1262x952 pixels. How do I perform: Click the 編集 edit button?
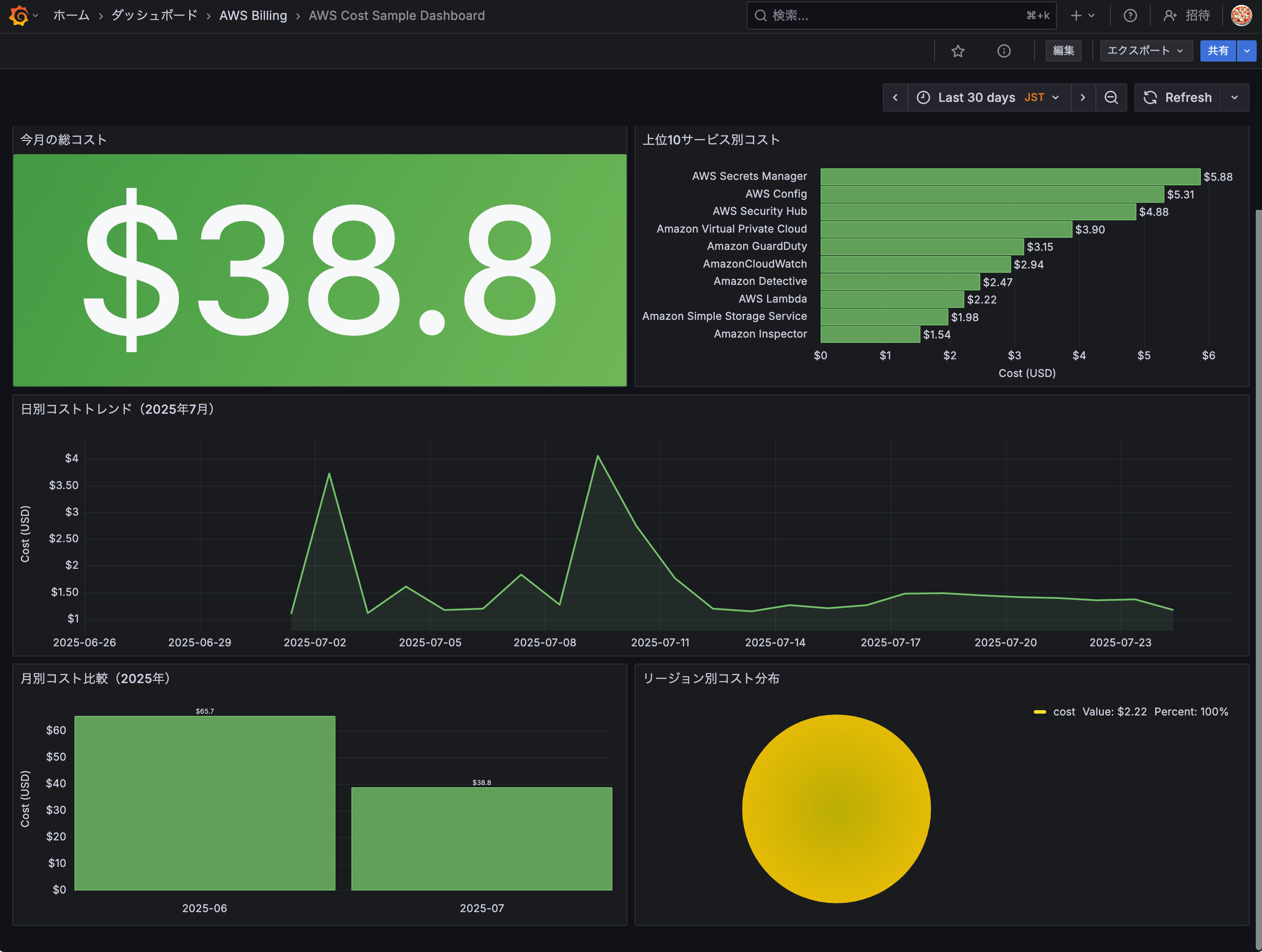tap(1063, 51)
